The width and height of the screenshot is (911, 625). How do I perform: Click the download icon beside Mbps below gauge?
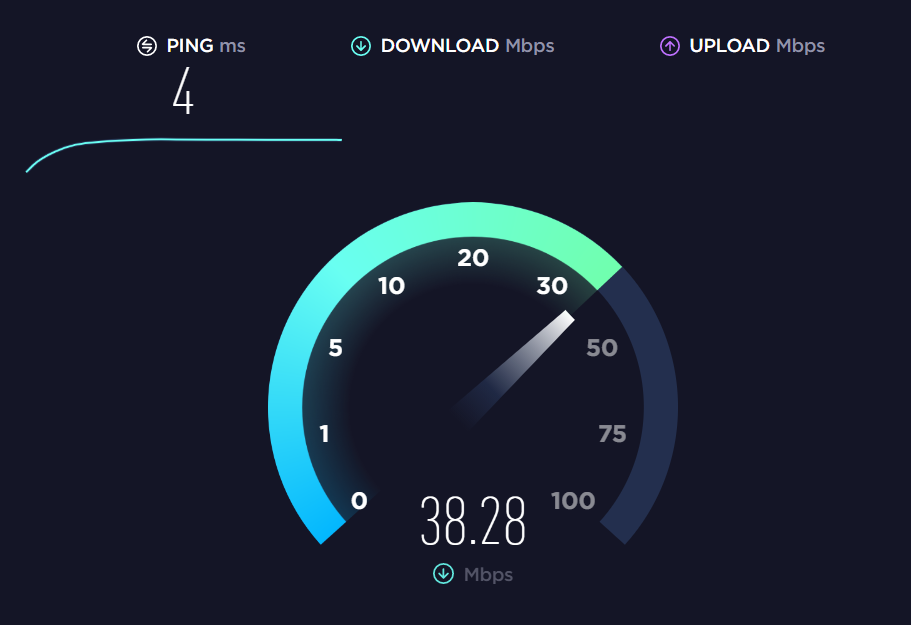443,574
